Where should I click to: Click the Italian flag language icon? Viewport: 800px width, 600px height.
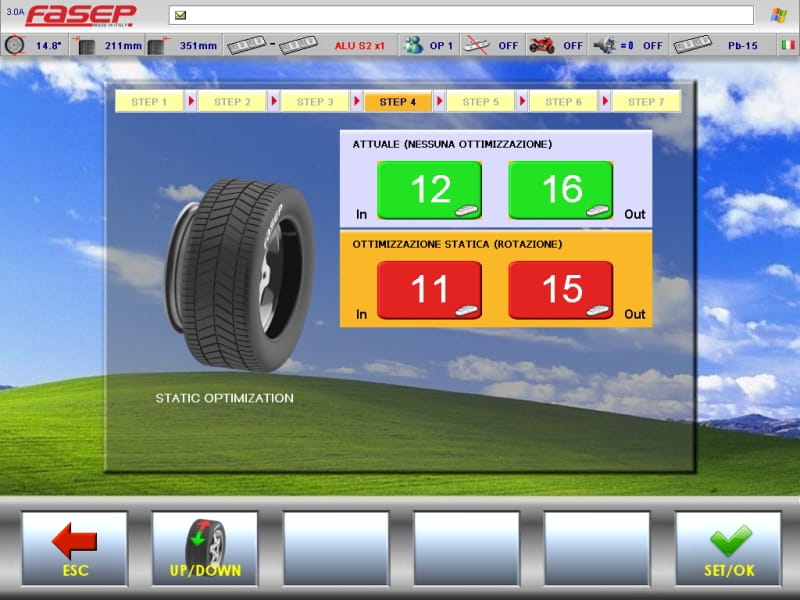click(x=785, y=45)
